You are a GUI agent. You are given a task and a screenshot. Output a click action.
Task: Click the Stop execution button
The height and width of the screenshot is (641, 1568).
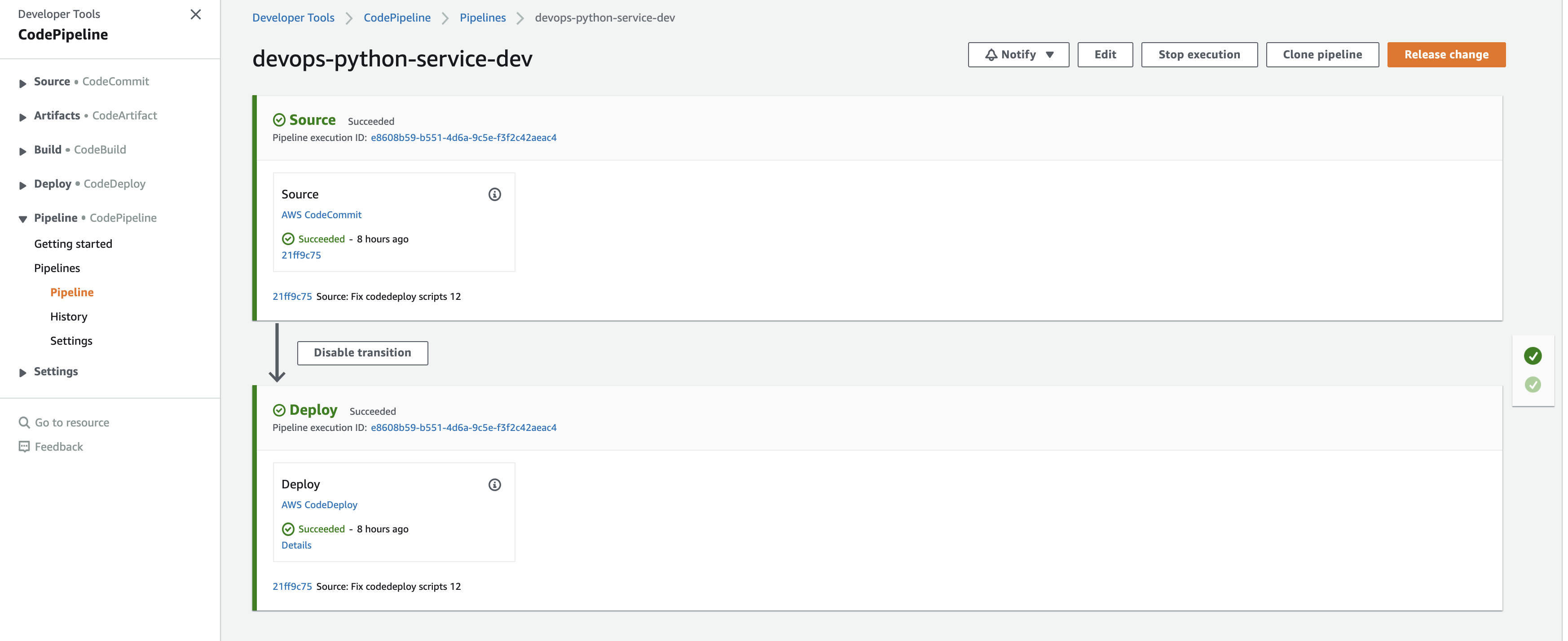click(x=1198, y=55)
